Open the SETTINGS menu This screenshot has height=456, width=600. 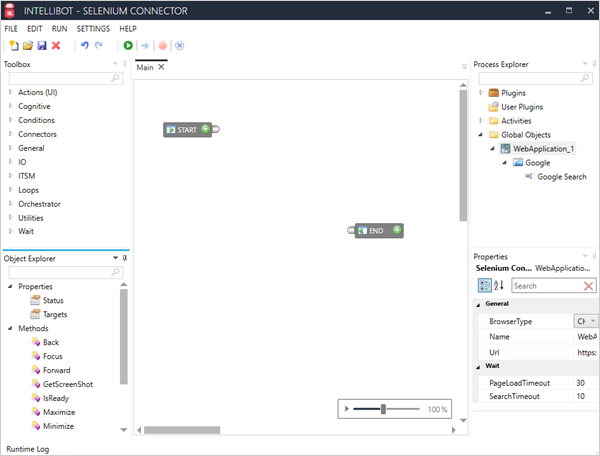pyautogui.click(x=93, y=29)
